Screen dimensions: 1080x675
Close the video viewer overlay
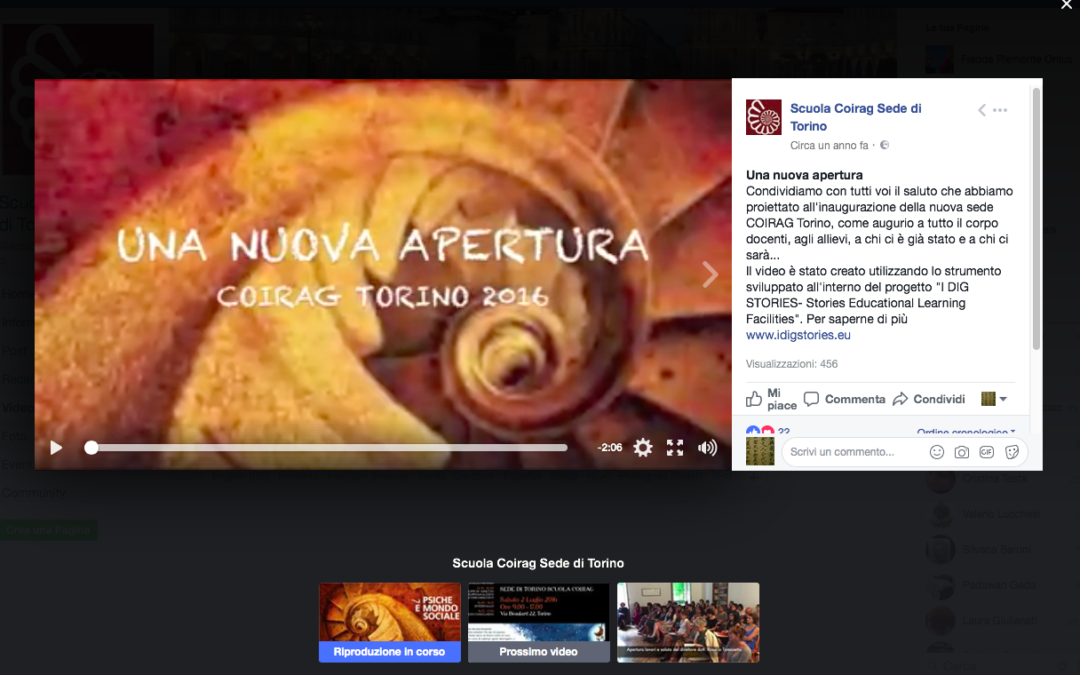tap(1066, 6)
